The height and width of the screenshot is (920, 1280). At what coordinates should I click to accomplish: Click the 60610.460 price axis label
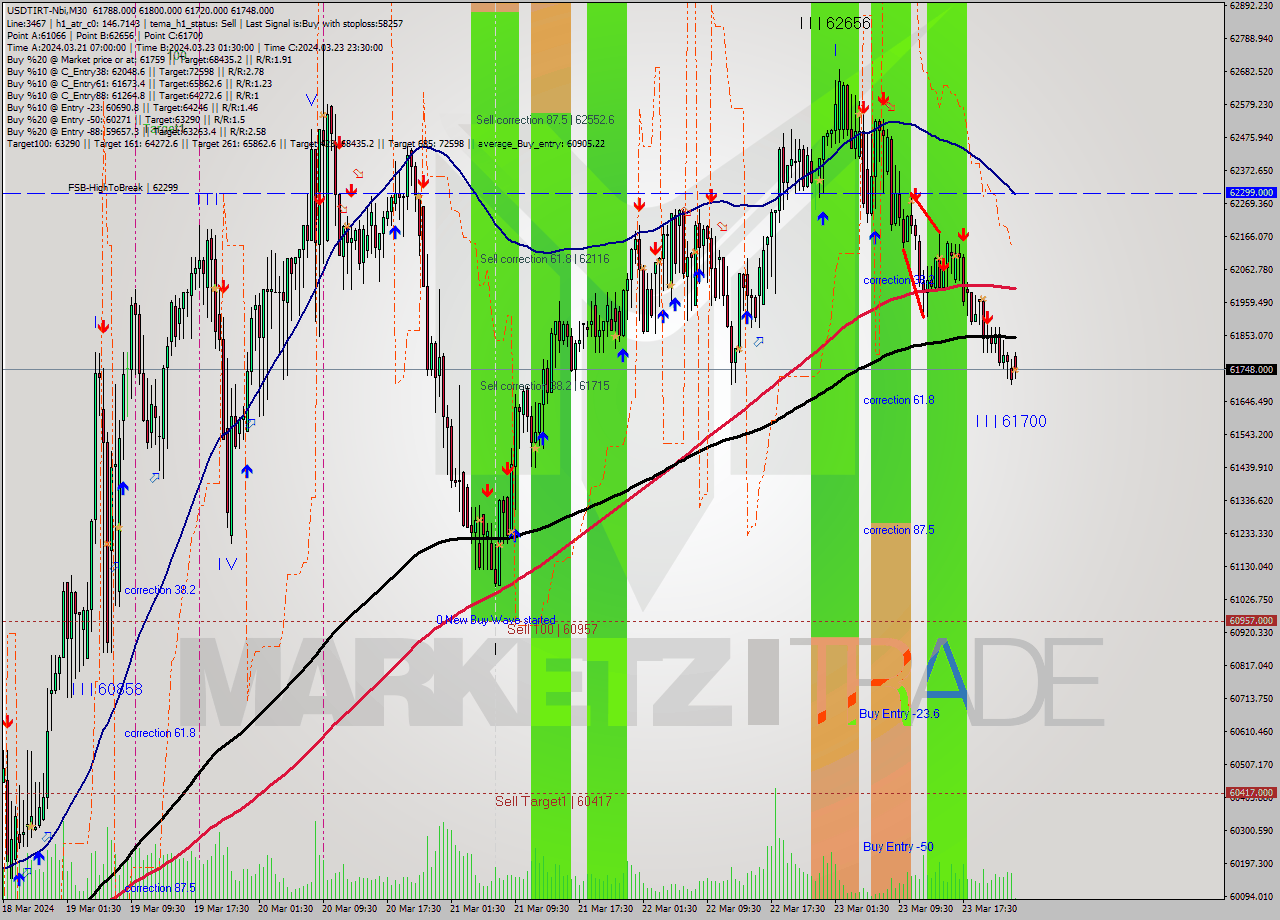click(x=1251, y=731)
